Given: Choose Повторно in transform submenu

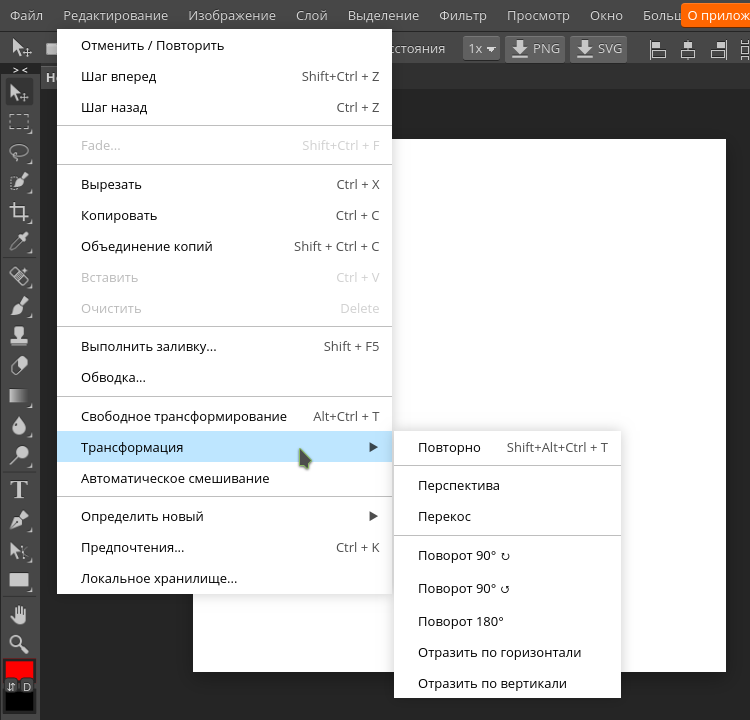Looking at the screenshot, I should click(x=507, y=448).
